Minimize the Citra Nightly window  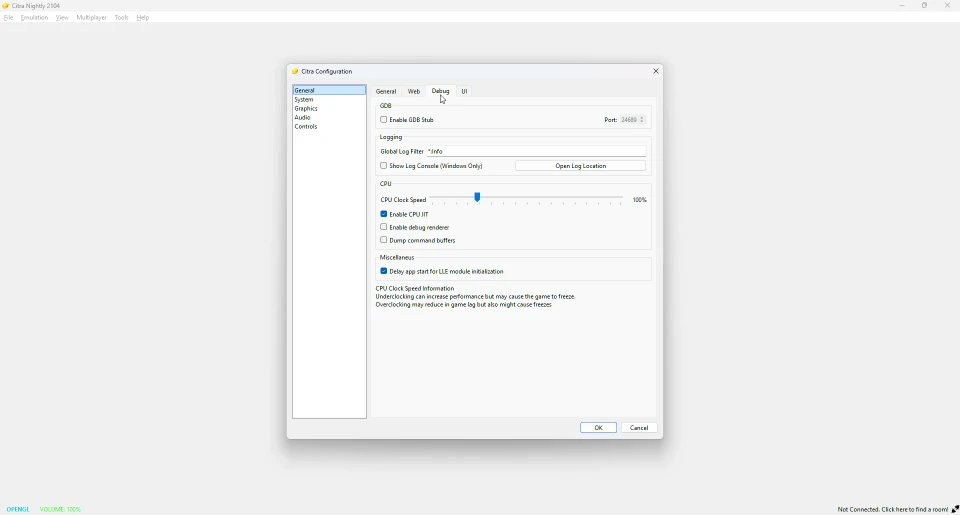click(x=902, y=6)
